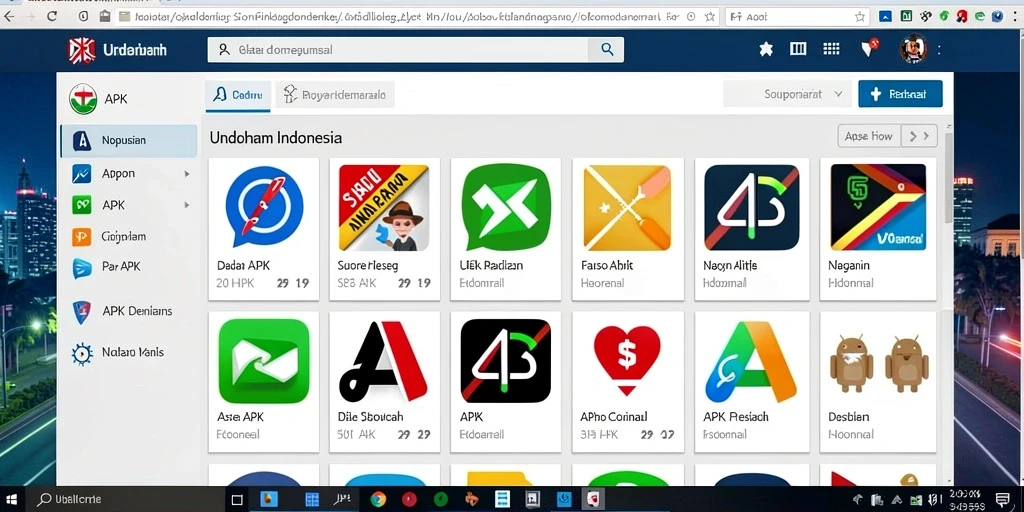
Task: Open the Naqın Alitle app icon
Action: pos(751,208)
